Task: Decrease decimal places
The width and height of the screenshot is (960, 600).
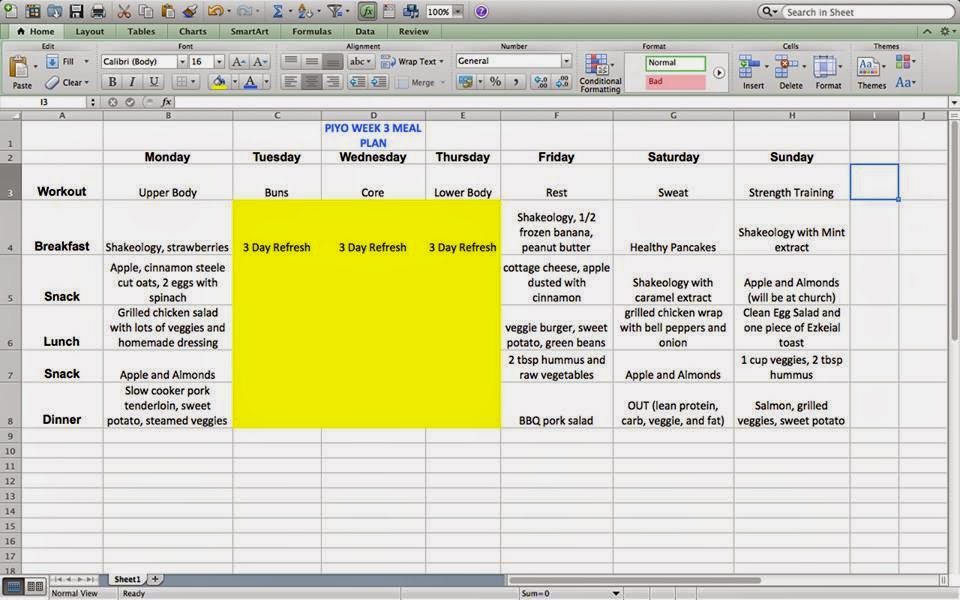Action: click(x=562, y=81)
